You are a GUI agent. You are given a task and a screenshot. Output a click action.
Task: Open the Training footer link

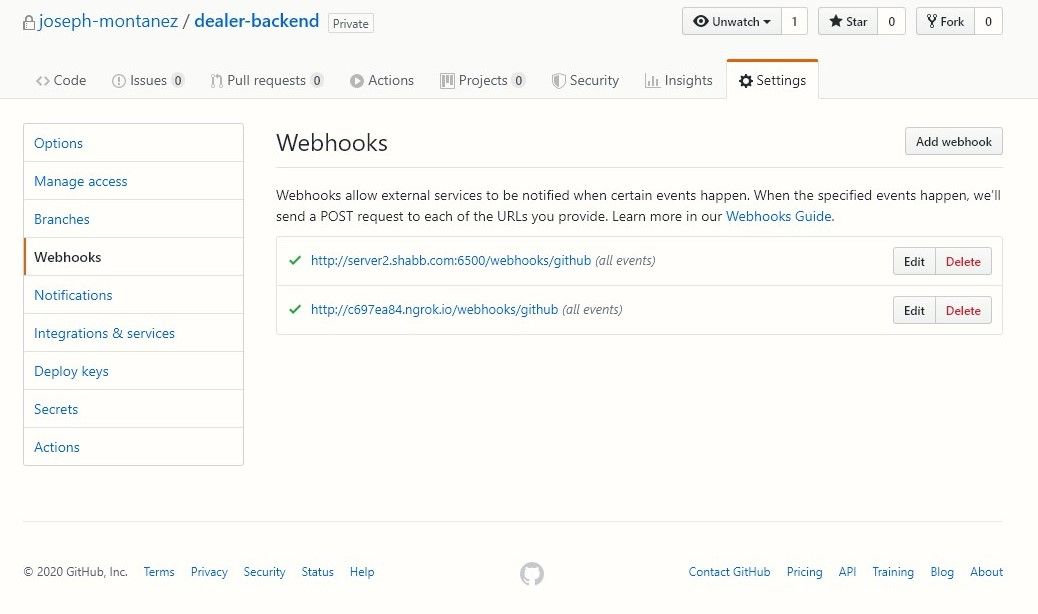[893, 572]
